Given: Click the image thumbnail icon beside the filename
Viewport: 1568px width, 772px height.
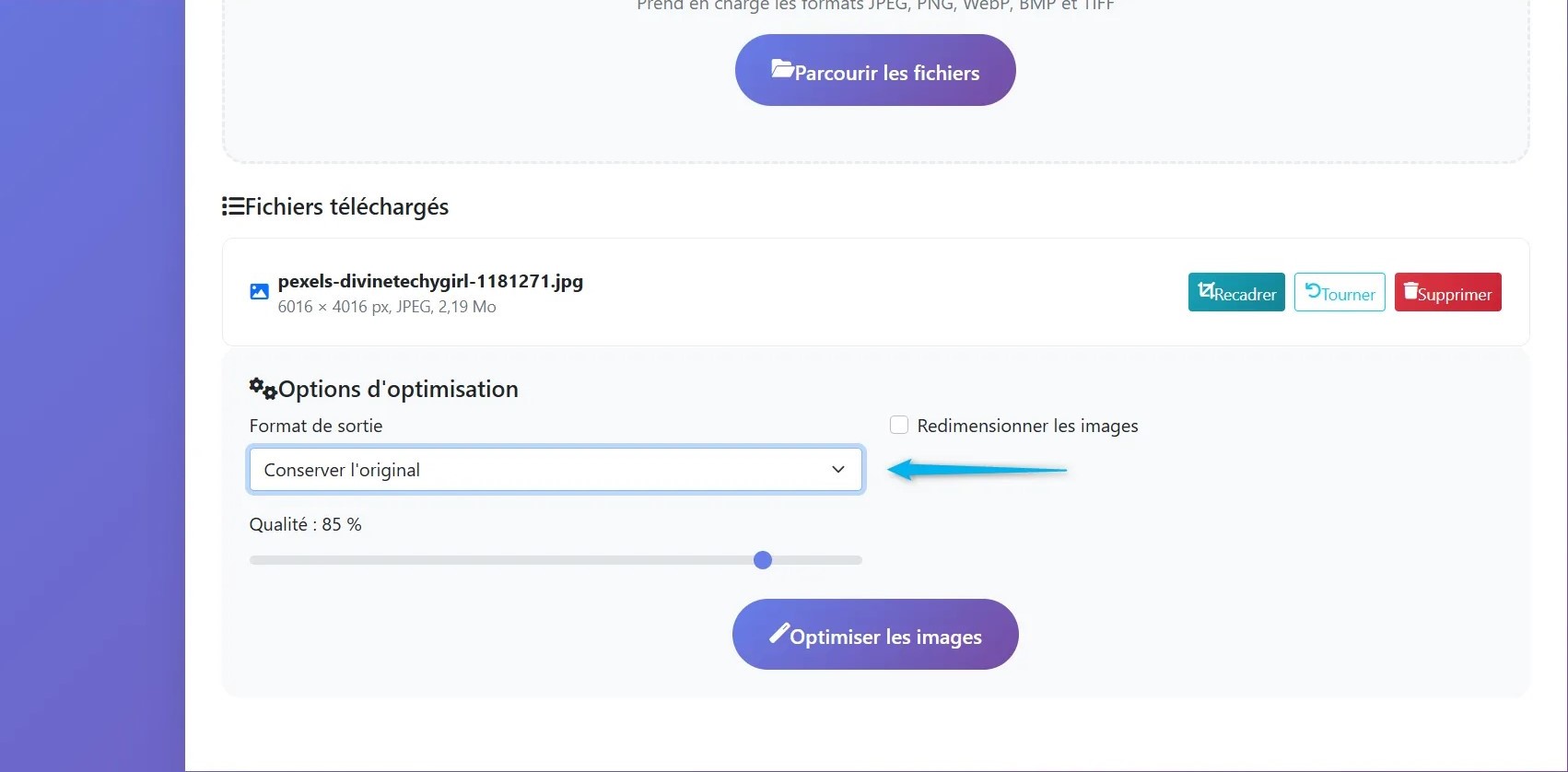Looking at the screenshot, I should pyautogui.click(x=259, y=291).
